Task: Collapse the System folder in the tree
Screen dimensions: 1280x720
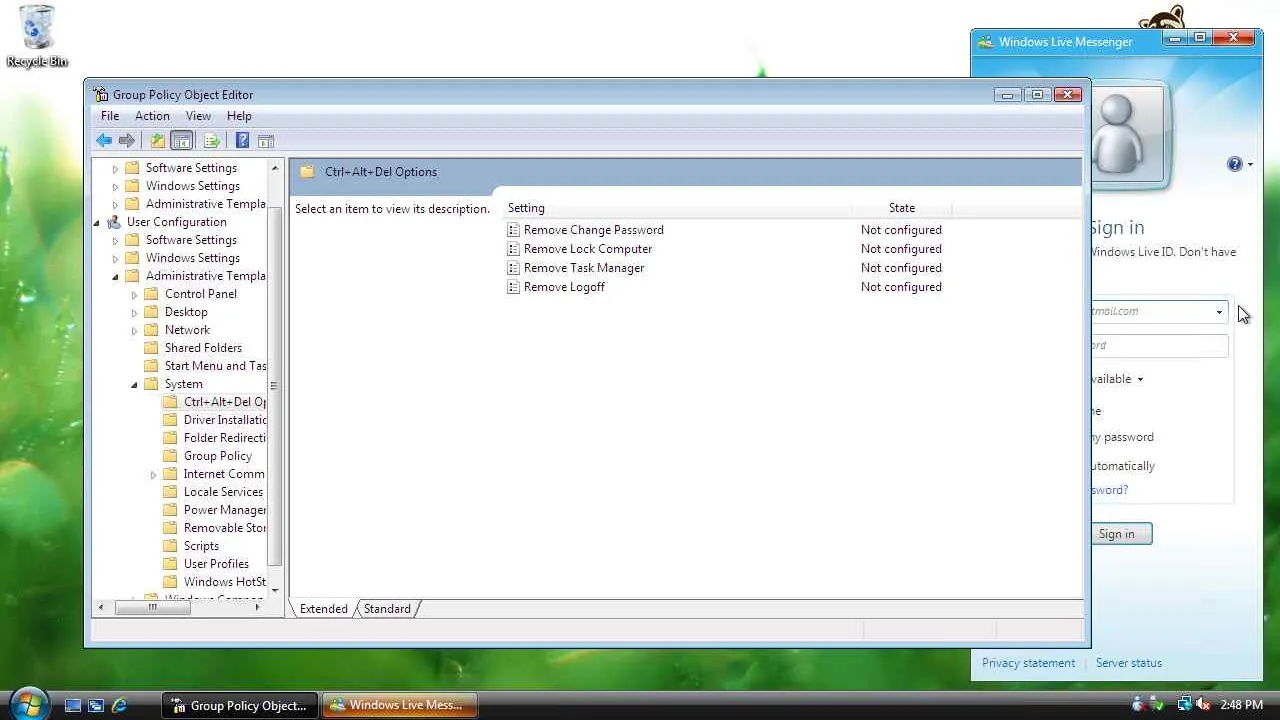Action: (134, 384)
